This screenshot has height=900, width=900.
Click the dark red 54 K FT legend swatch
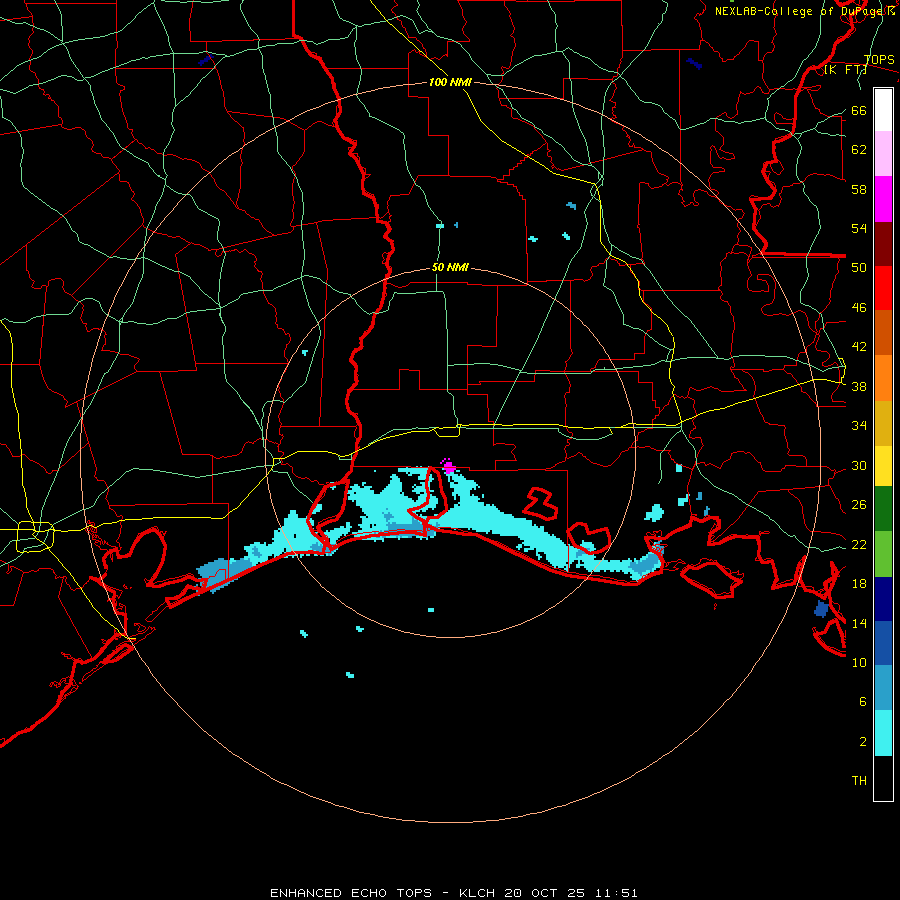(883, 243)
